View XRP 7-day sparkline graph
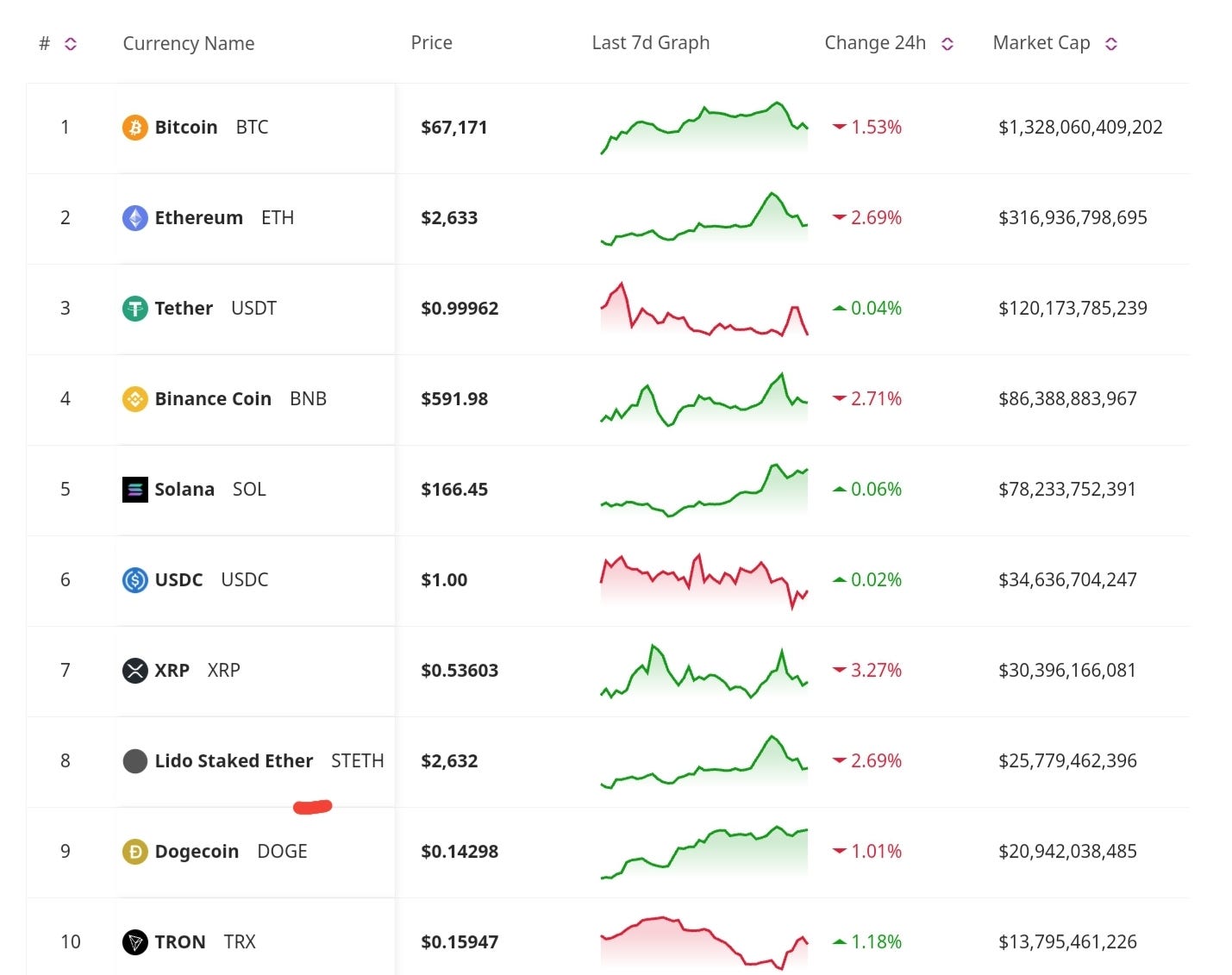 (x=704, y=671)
